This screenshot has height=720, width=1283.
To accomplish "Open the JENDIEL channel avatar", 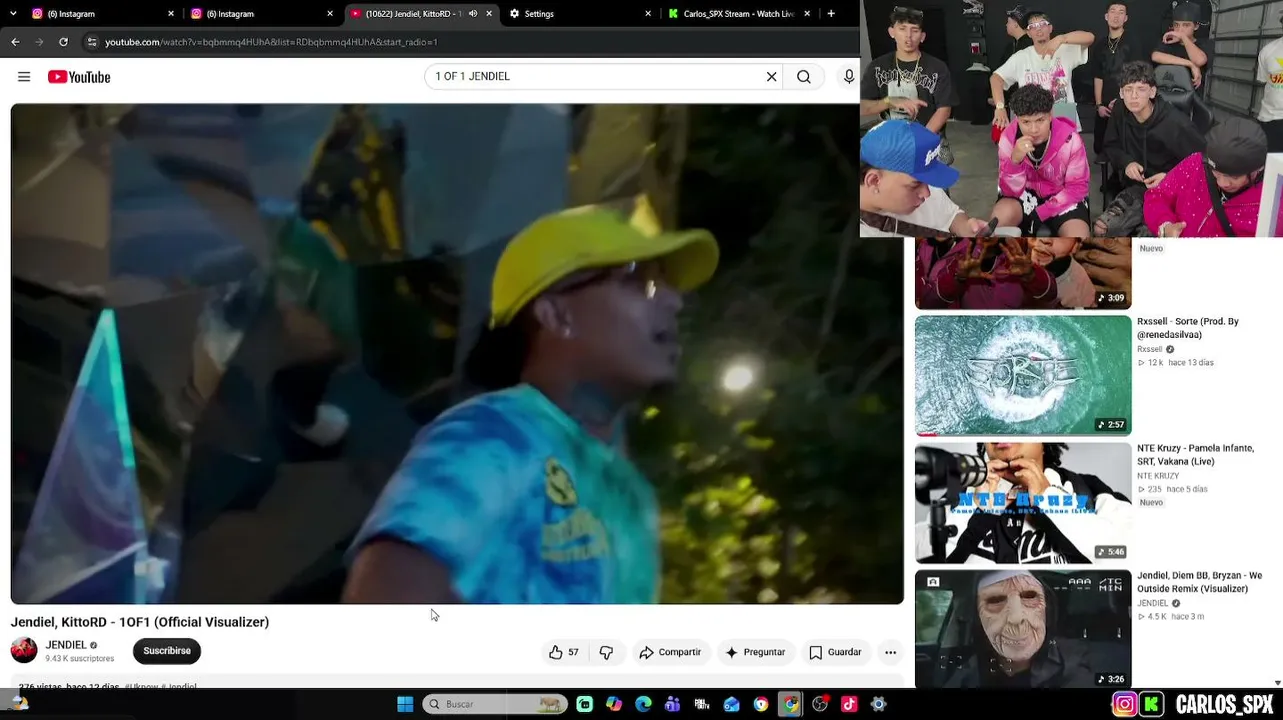I will [24, 651].
